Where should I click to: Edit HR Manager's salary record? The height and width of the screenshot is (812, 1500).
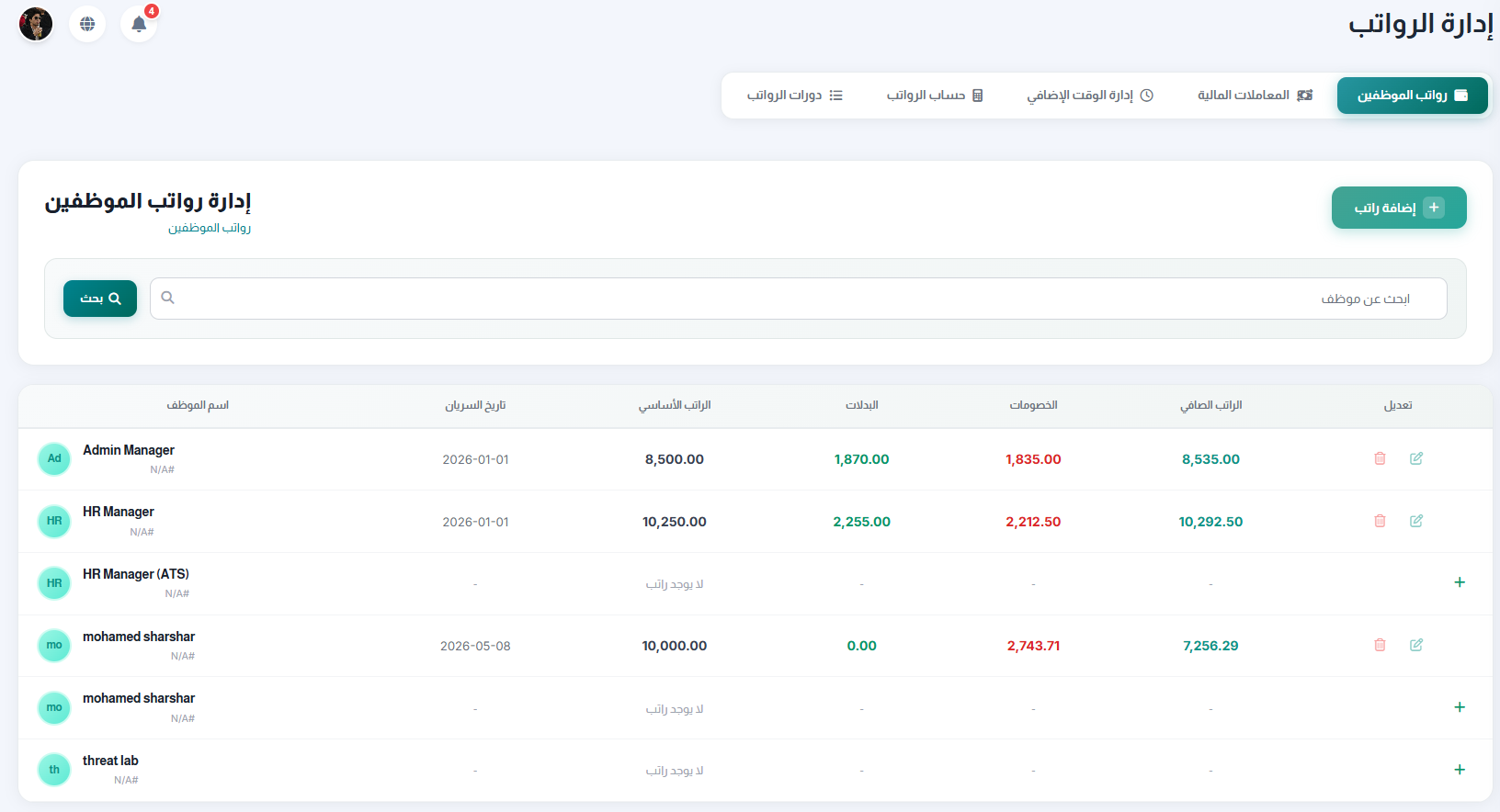(1416, 521)
